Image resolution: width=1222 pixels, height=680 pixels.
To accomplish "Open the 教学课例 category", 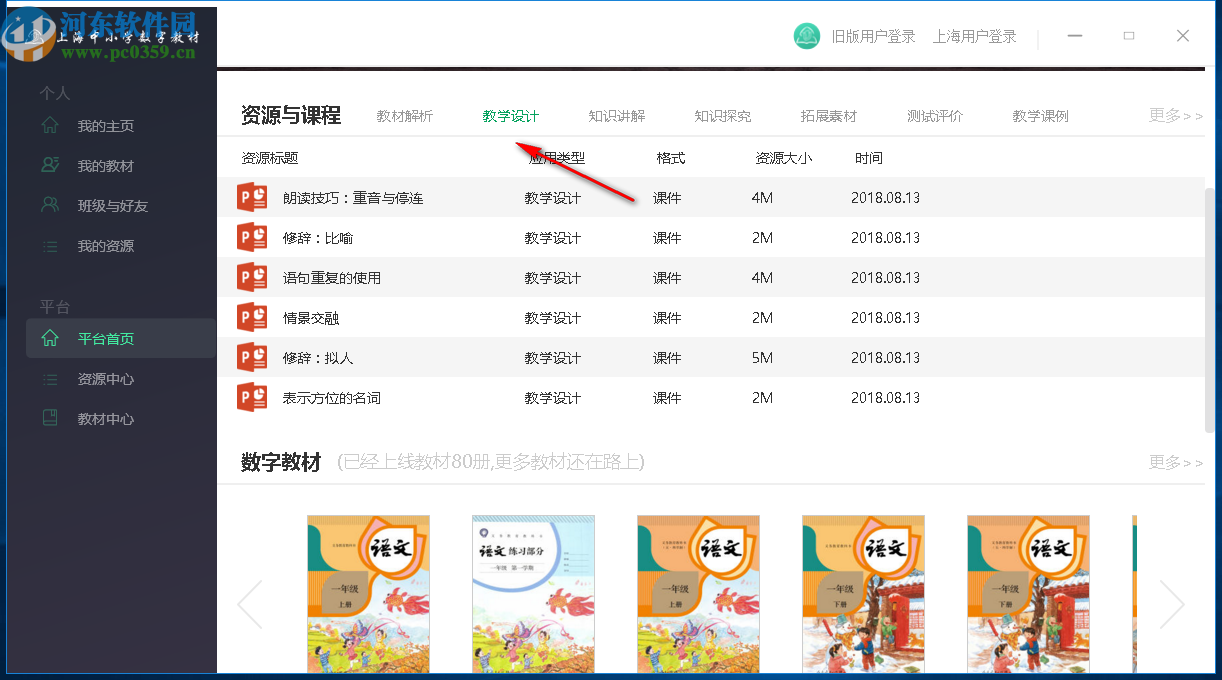I will (x=1041, y=115).
